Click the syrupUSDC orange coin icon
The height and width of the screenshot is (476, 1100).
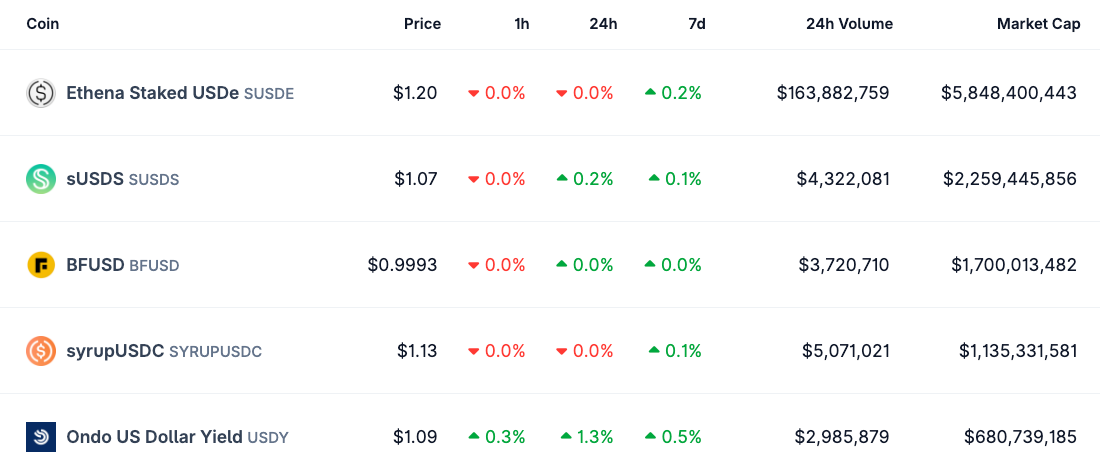(41, 351)
